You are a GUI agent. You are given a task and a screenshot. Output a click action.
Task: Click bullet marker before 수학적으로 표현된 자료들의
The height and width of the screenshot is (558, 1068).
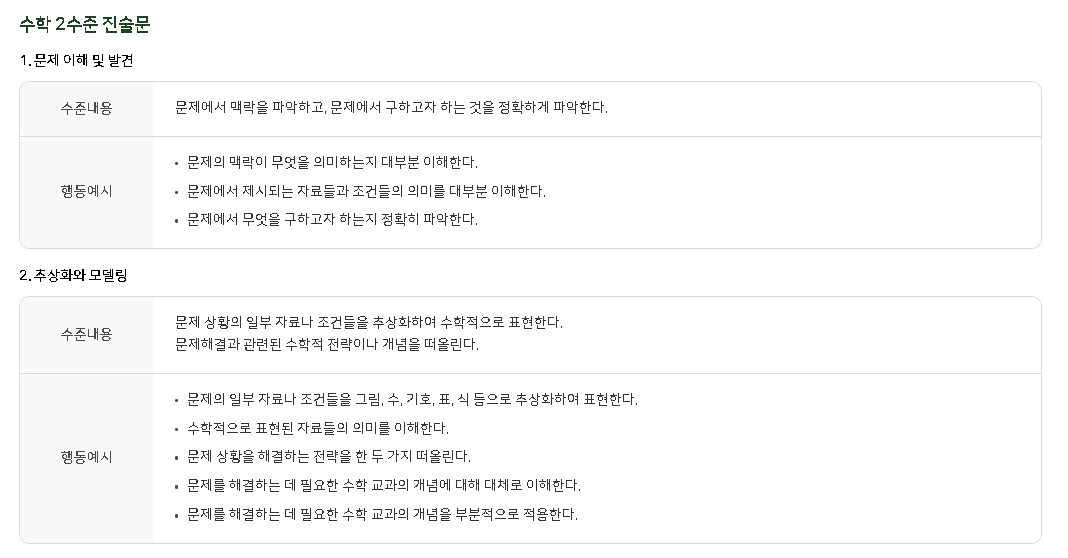click(176, 430)
